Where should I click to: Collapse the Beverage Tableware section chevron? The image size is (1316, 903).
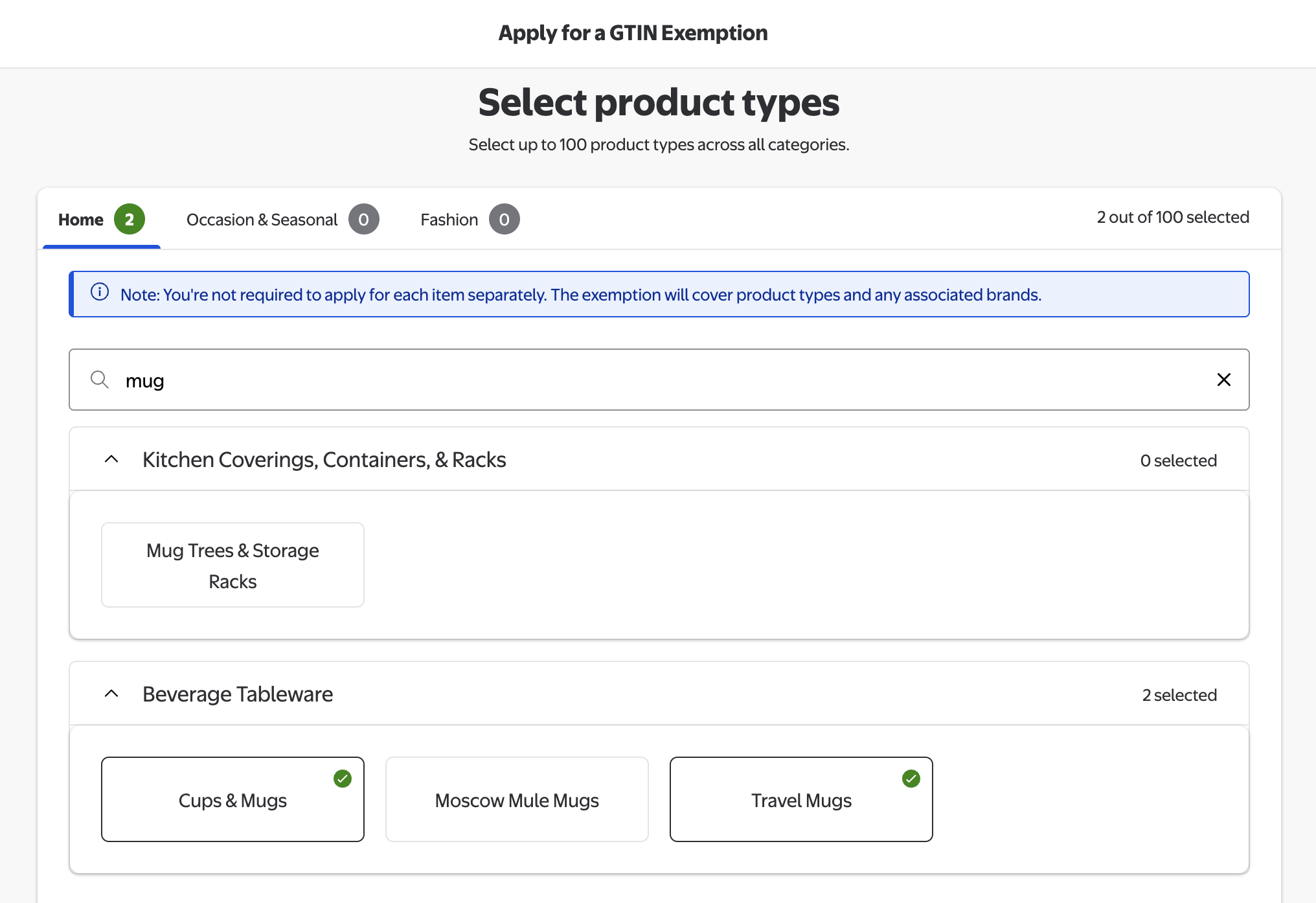[x=111, y=694]
